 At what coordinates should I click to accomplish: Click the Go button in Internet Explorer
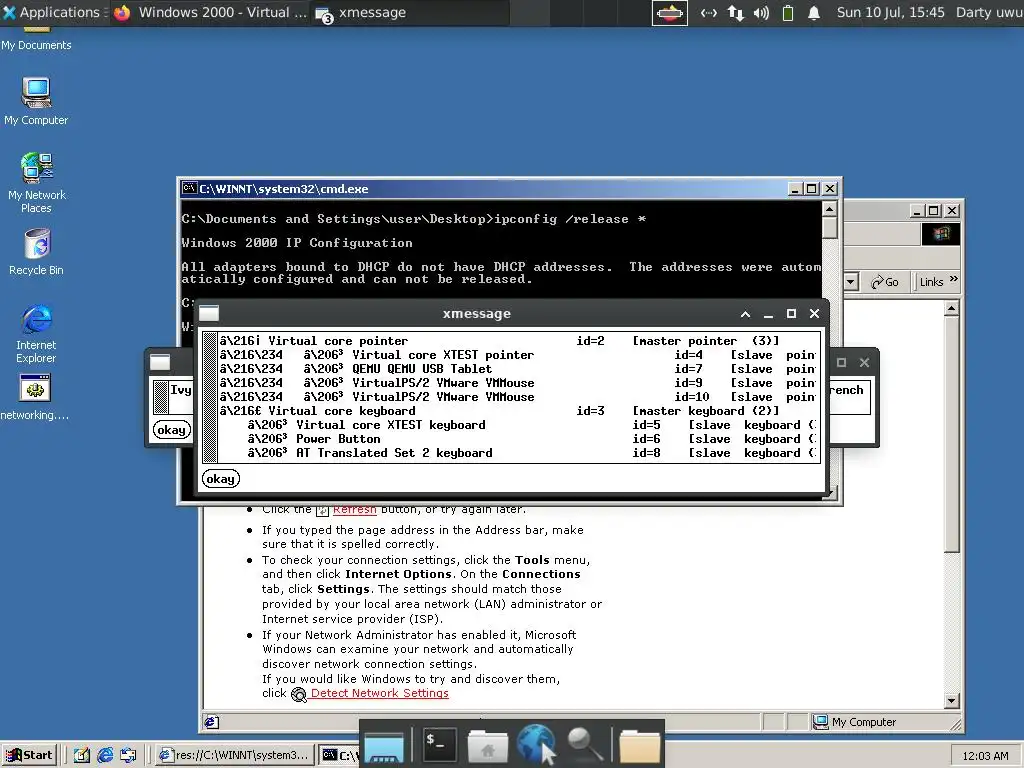pos(885,282)
